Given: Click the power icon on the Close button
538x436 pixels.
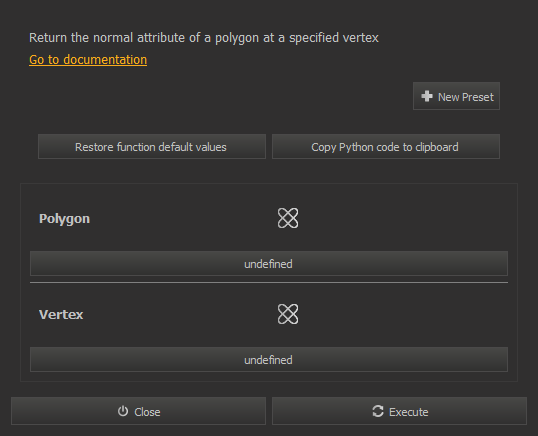Looking at the screenshot, I should (123, 411).
